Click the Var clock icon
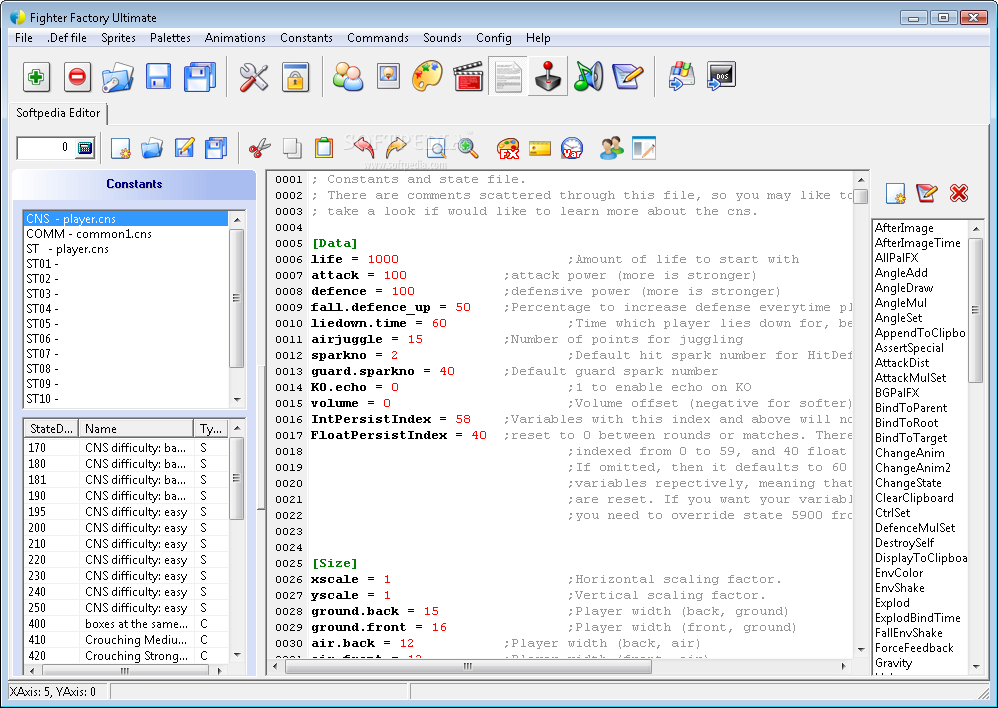The image size is (998, 708). [572, 148]
